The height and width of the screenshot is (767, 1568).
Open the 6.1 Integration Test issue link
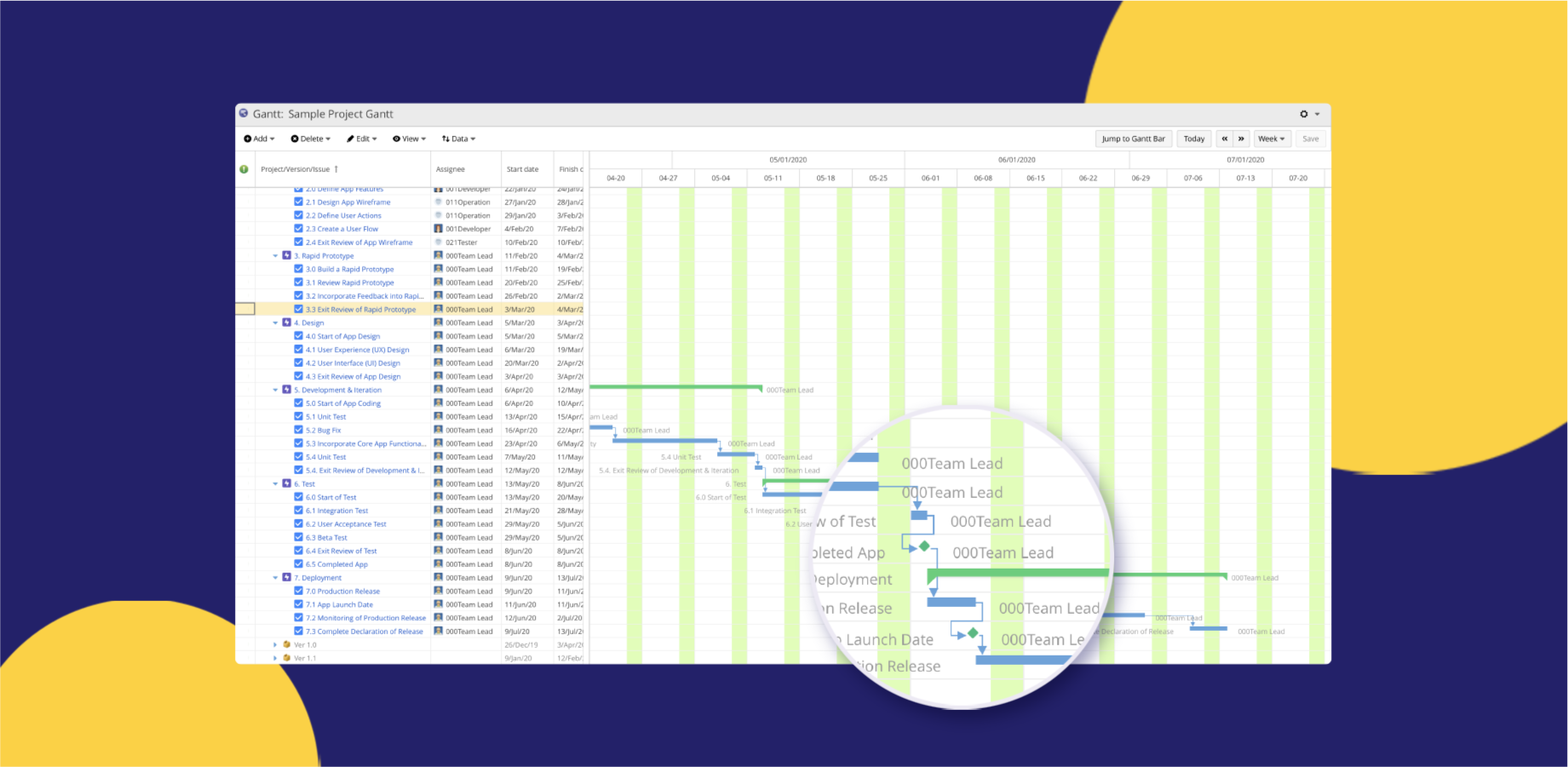(337, 511)
